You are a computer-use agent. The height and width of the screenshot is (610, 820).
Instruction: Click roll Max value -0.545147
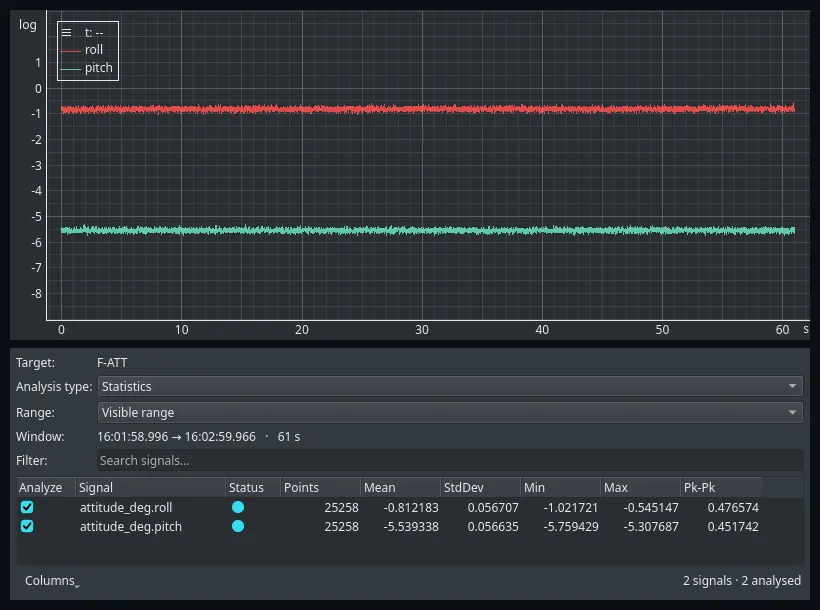point(651,507)
